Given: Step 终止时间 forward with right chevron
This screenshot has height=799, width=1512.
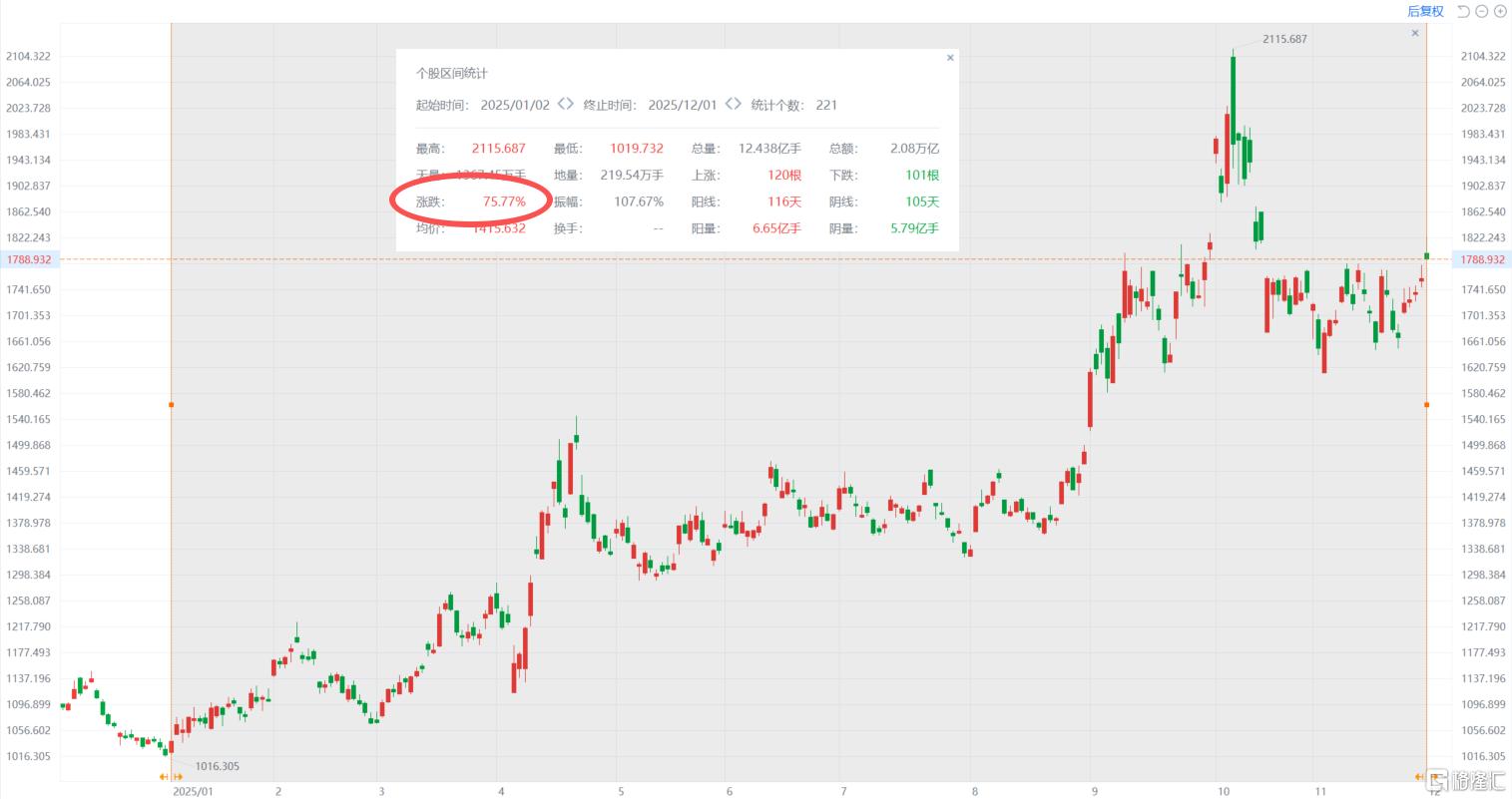Looking at the screenshot, I should pyautogui.click(x=738, y=104).
